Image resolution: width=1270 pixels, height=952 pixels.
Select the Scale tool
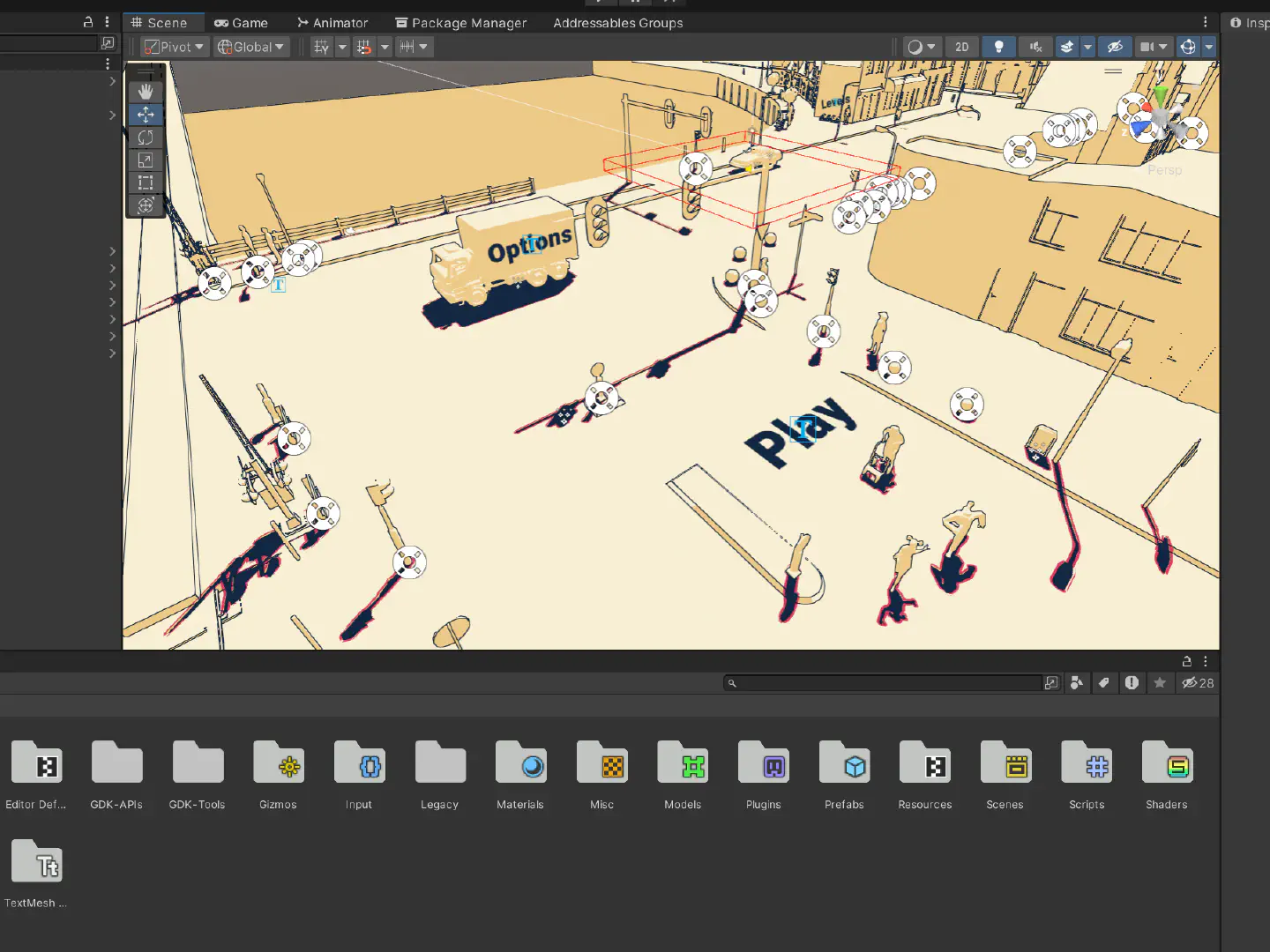click(x=146, y=160)
